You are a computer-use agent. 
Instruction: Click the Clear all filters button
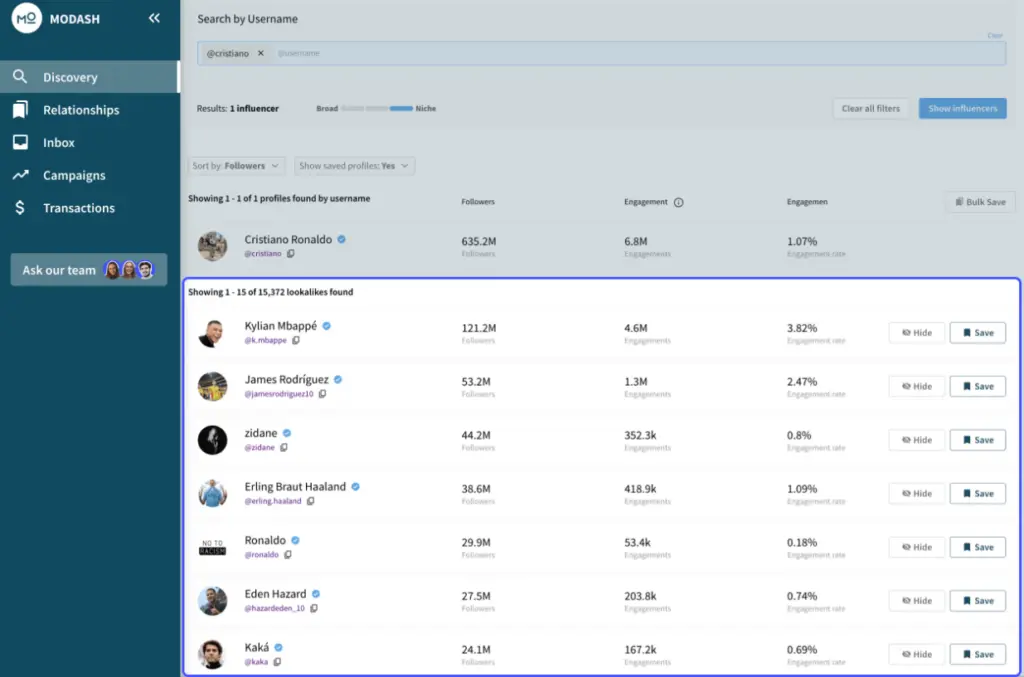tap(870, 109)
